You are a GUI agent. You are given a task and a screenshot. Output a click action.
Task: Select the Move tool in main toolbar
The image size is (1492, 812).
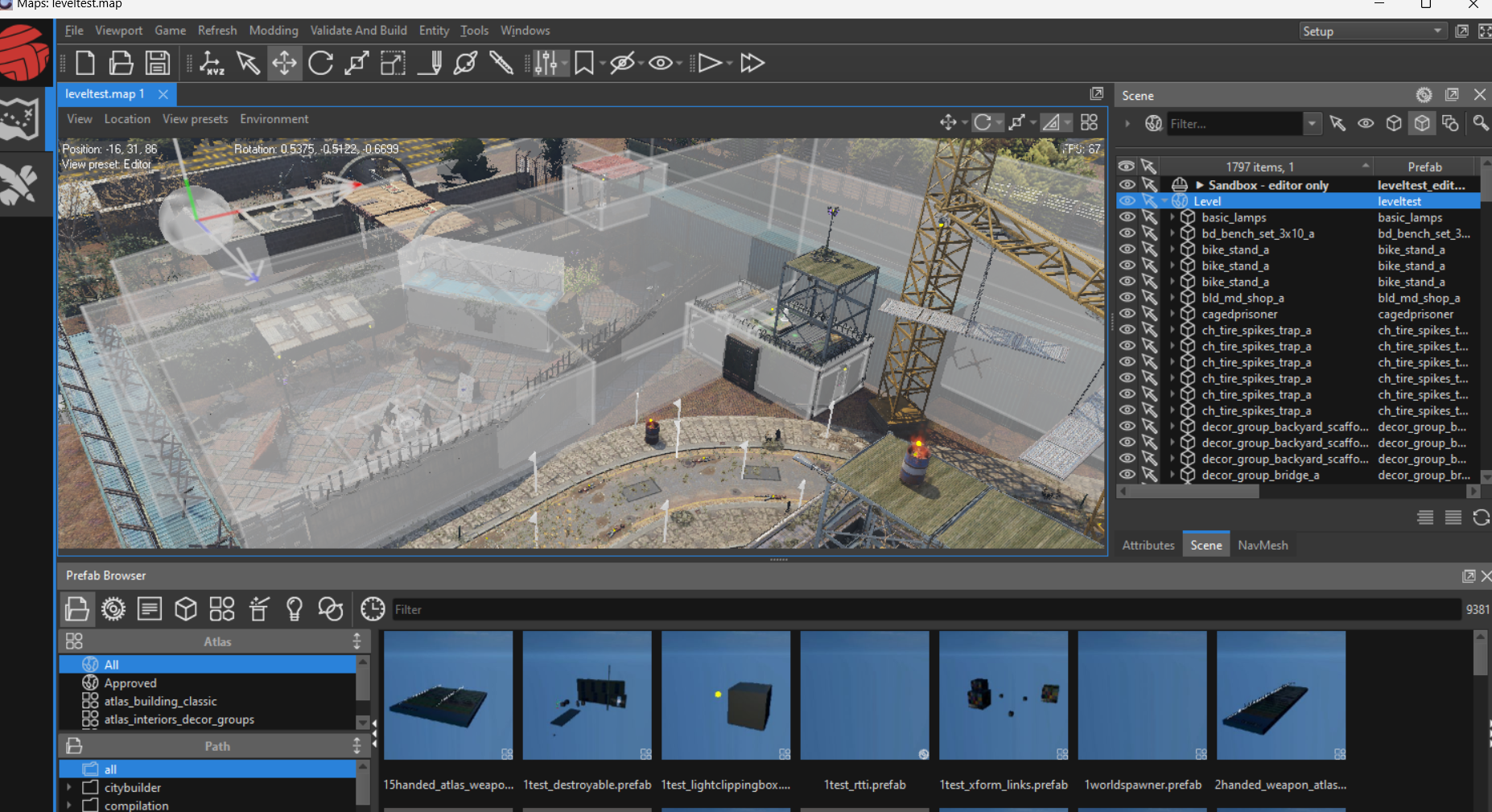pyautogui.click(x=284, y=63)
